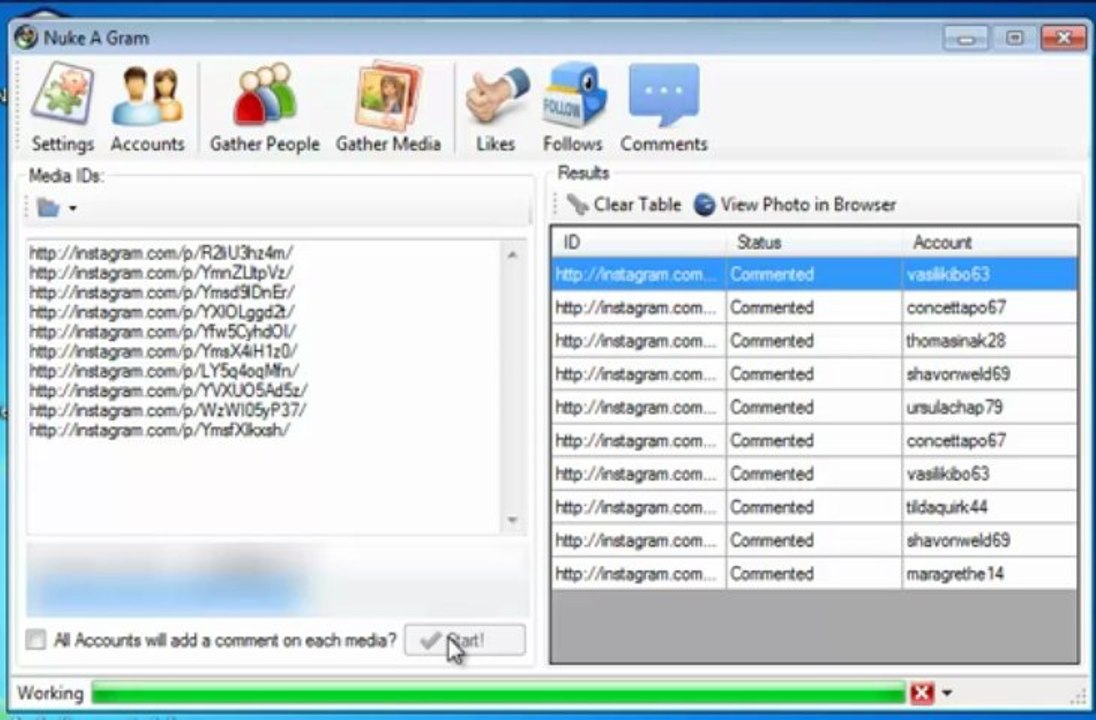Screen dimensions: 1096x720
Task: Minimize the Nuke A Gram window
Action: (x=965, y=38)
